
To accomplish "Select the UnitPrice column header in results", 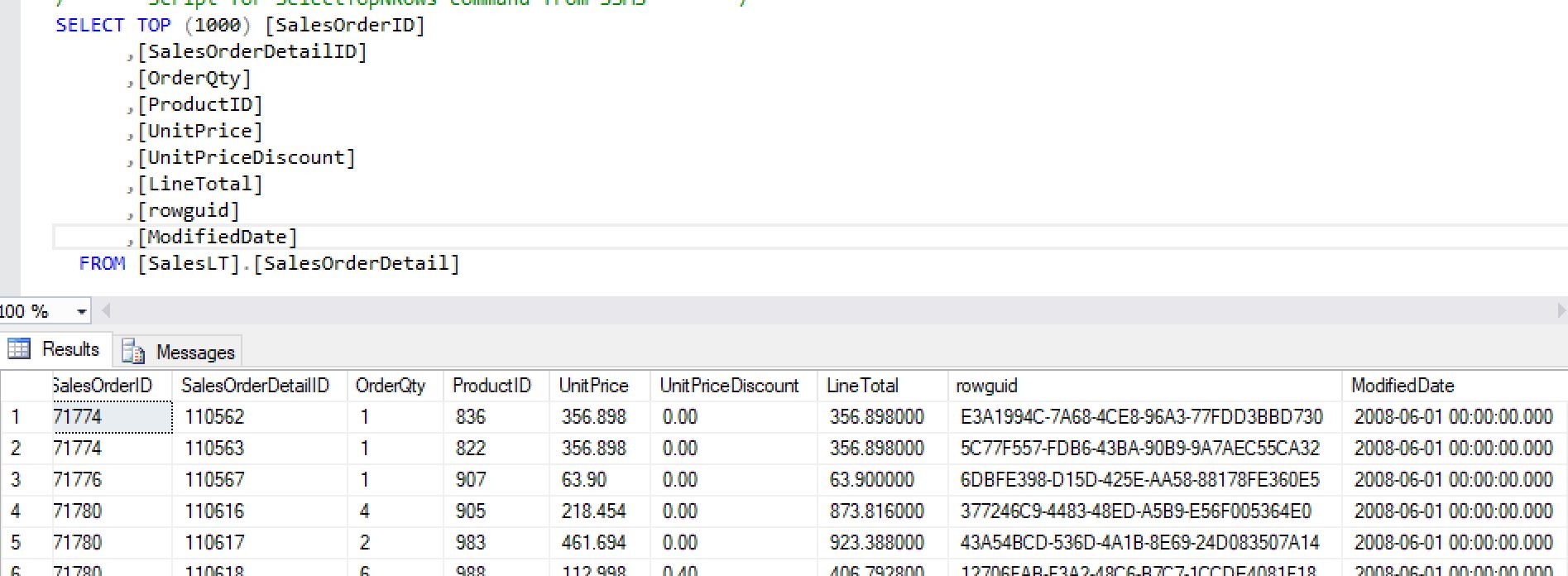I will pos(600,386).
